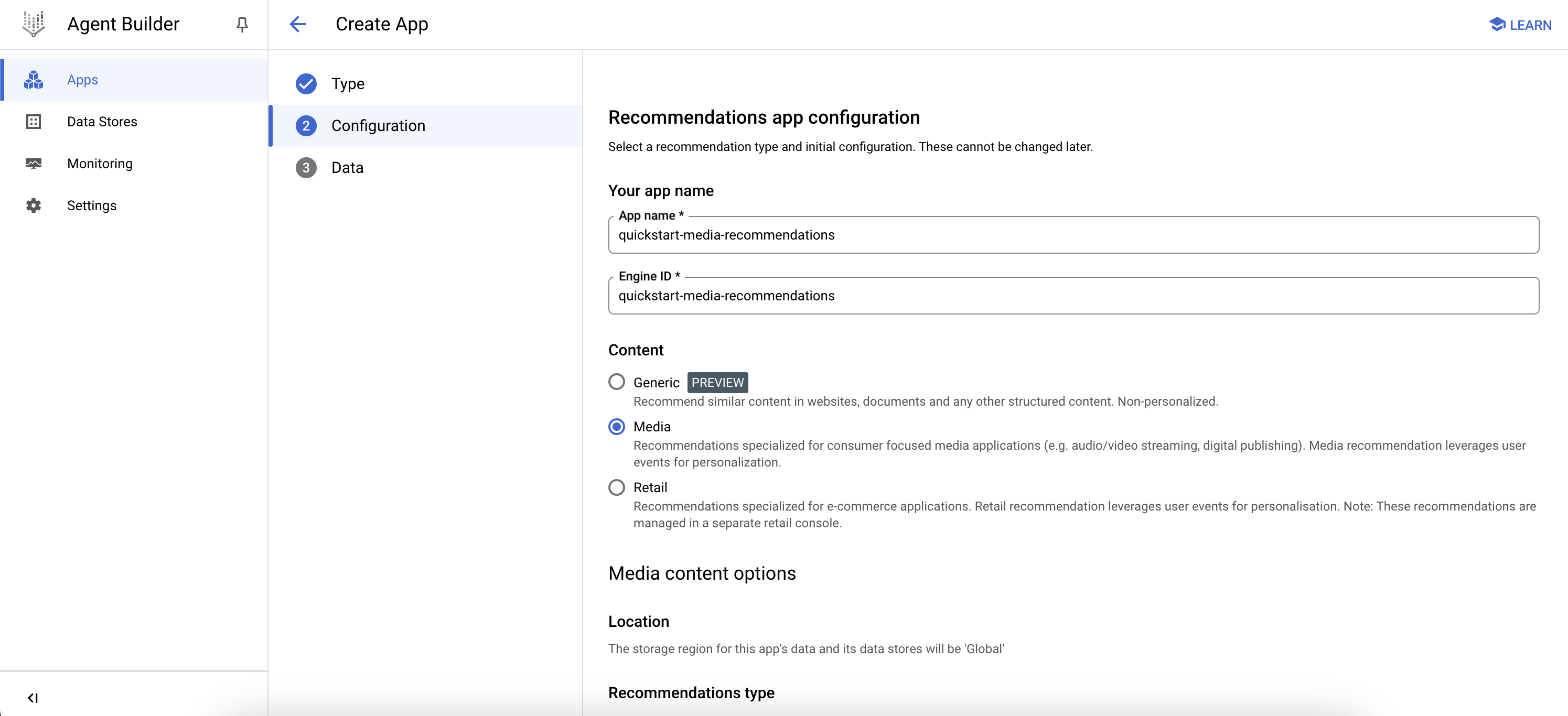Pin the Agent Builder navigation panel
This screenshot has width=1568, height=716.
242,24
